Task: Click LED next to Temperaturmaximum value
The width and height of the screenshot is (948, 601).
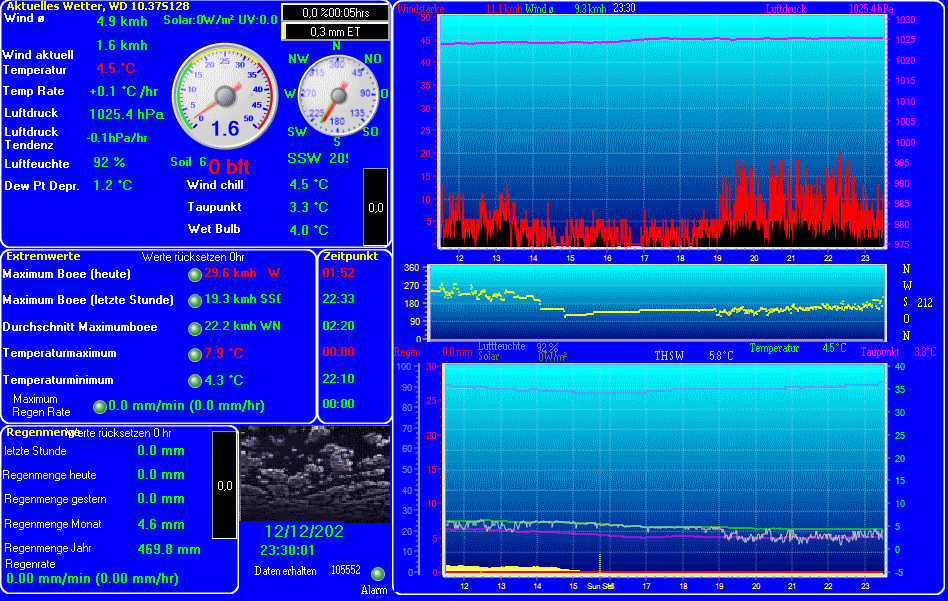Action: click(194, 354)
